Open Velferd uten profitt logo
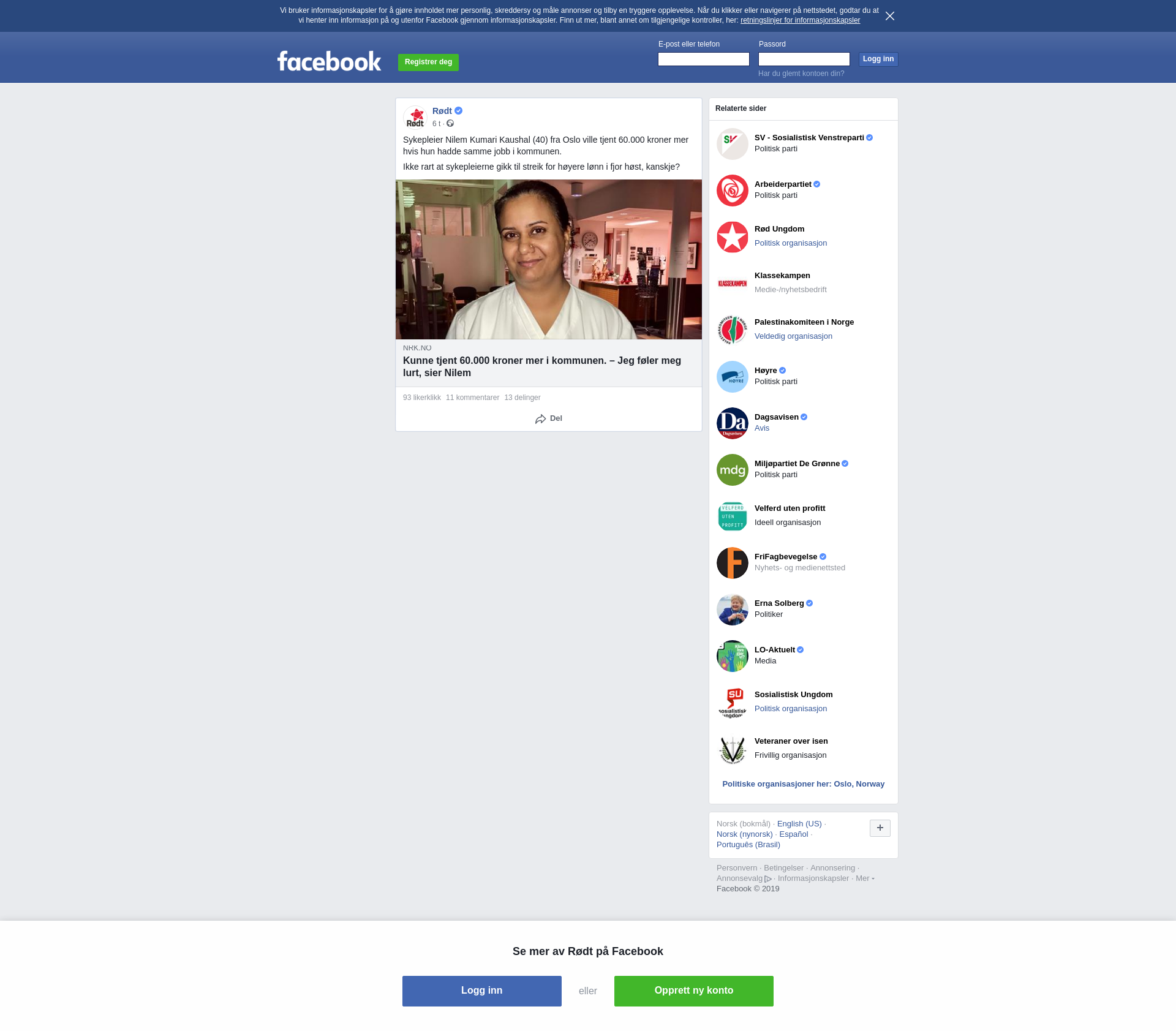This screenshot has height=1031, width=1176. [733, 516]
